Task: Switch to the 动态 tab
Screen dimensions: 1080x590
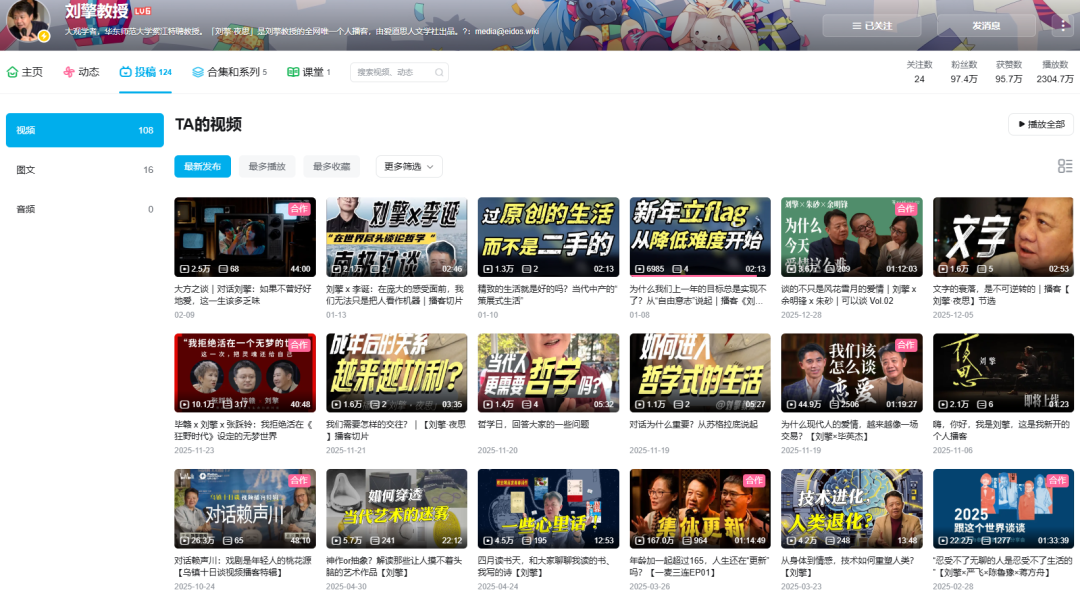Action: [81, 72]
